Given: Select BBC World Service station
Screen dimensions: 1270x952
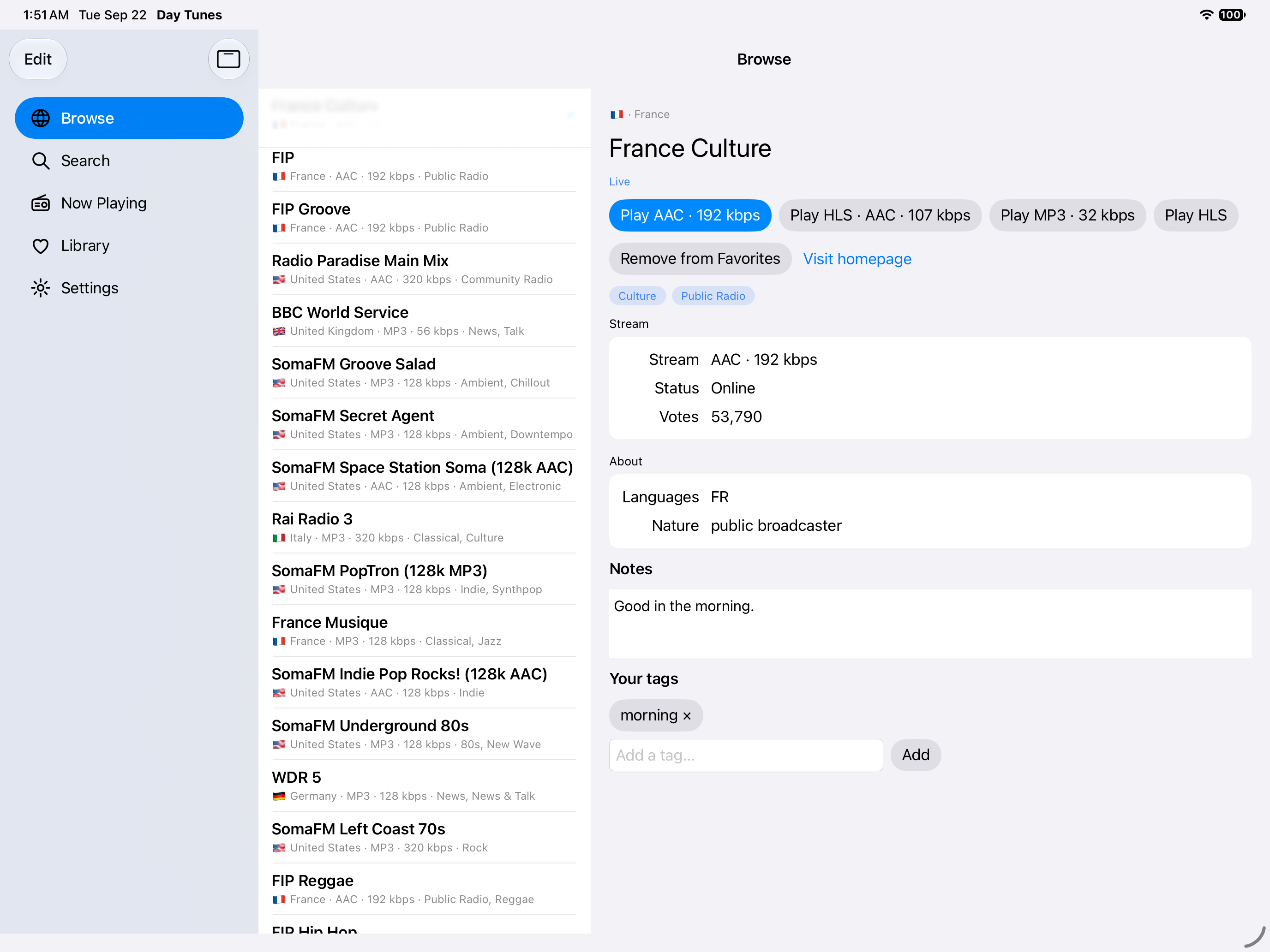Looking at the screenshot, I should (424, 321).
